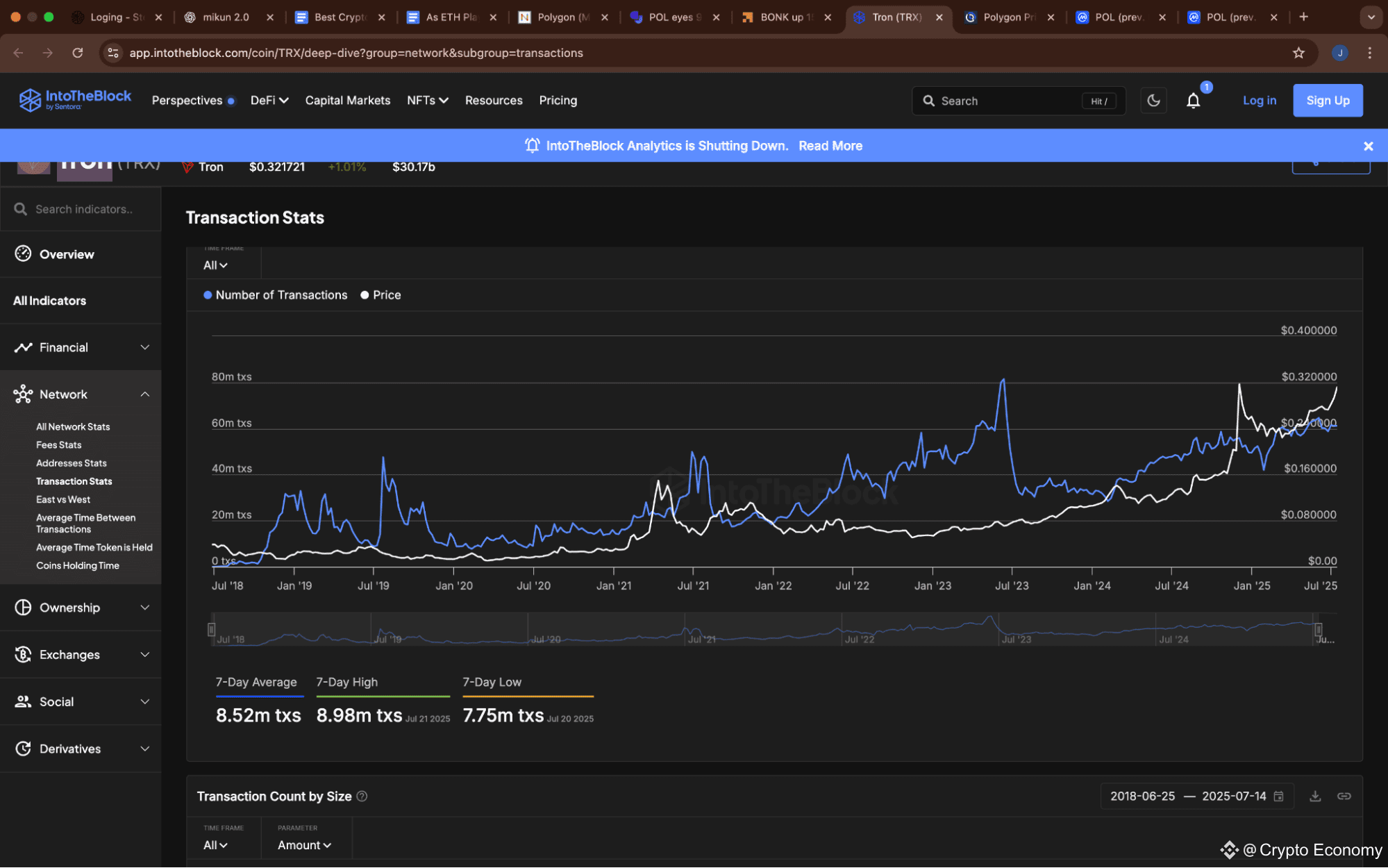Toggle dark mode moon icon
Screen dimensions: 1388x868
pyautogui.click(x=1153, y=101)
